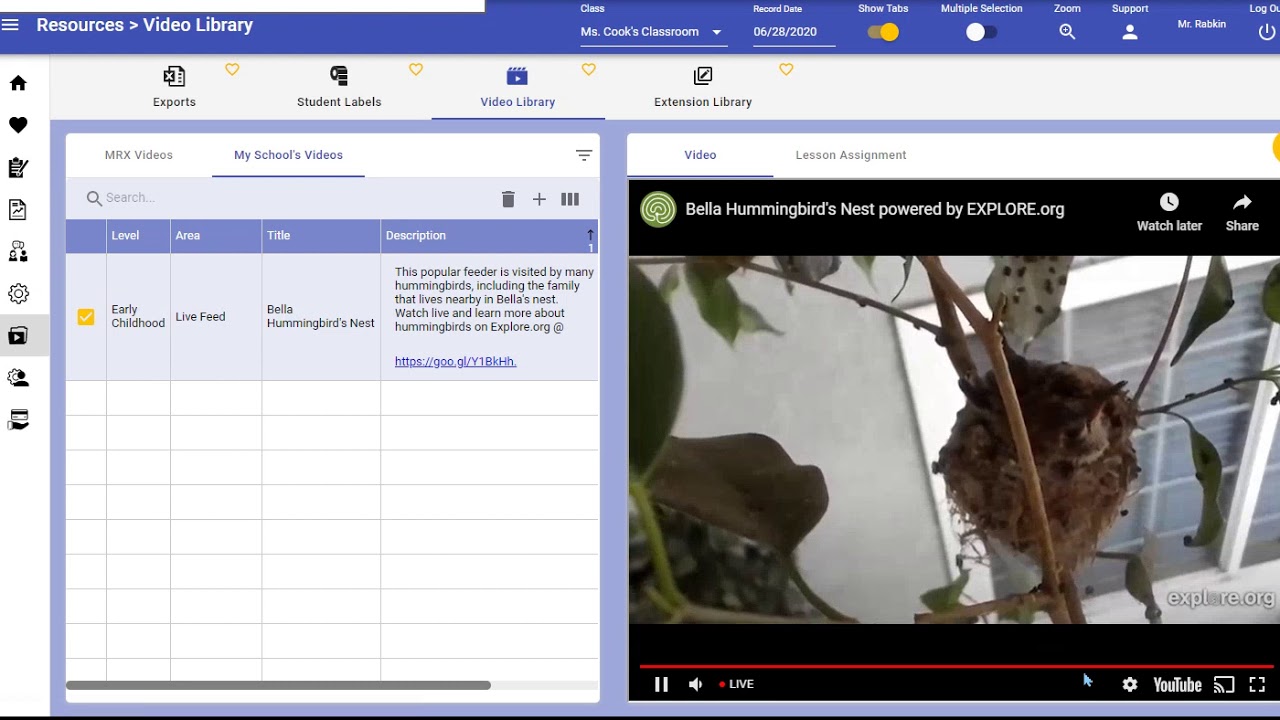Open the MRX Videos tab
This screenshot has width=1280, height=720.
pyautogui.click(x=139, y=155)
